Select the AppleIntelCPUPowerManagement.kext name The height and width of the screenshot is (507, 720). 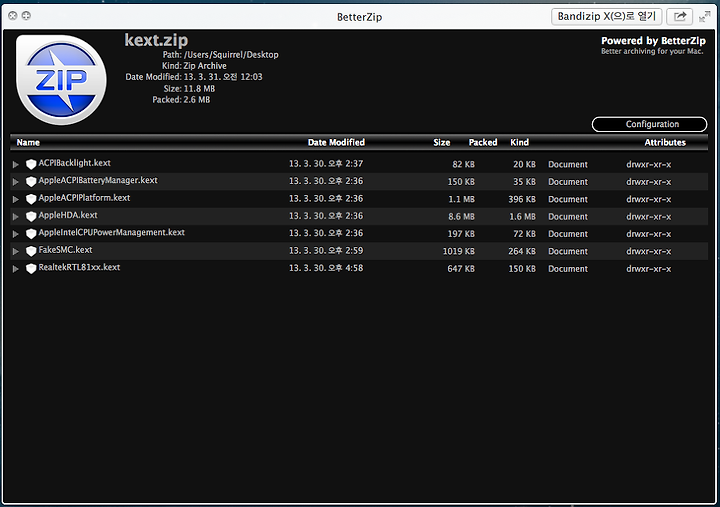pyautogui.click(x=112, y=232)
